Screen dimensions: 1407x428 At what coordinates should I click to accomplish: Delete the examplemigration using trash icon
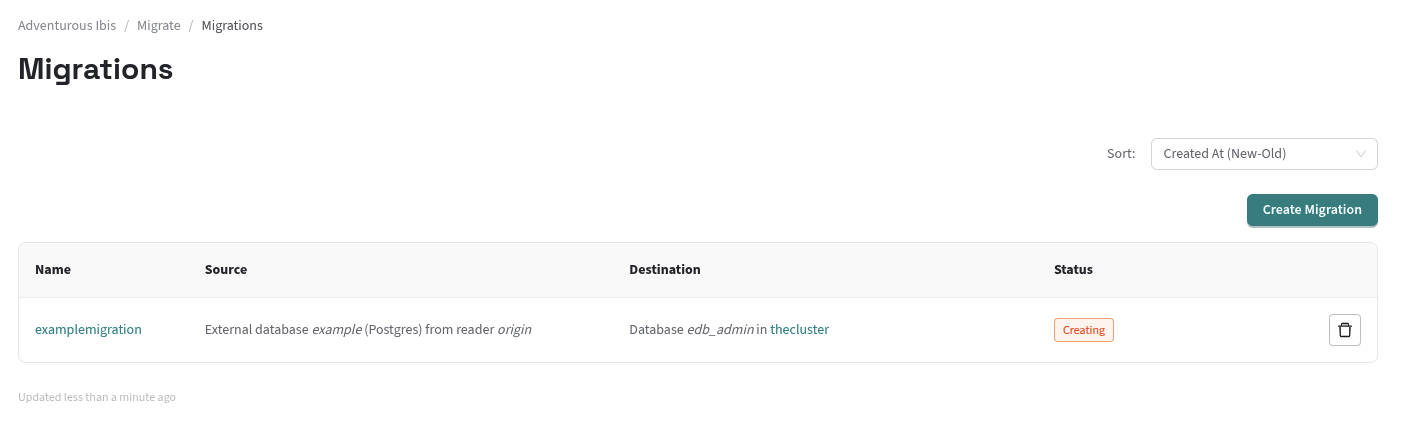point(1344,330)
